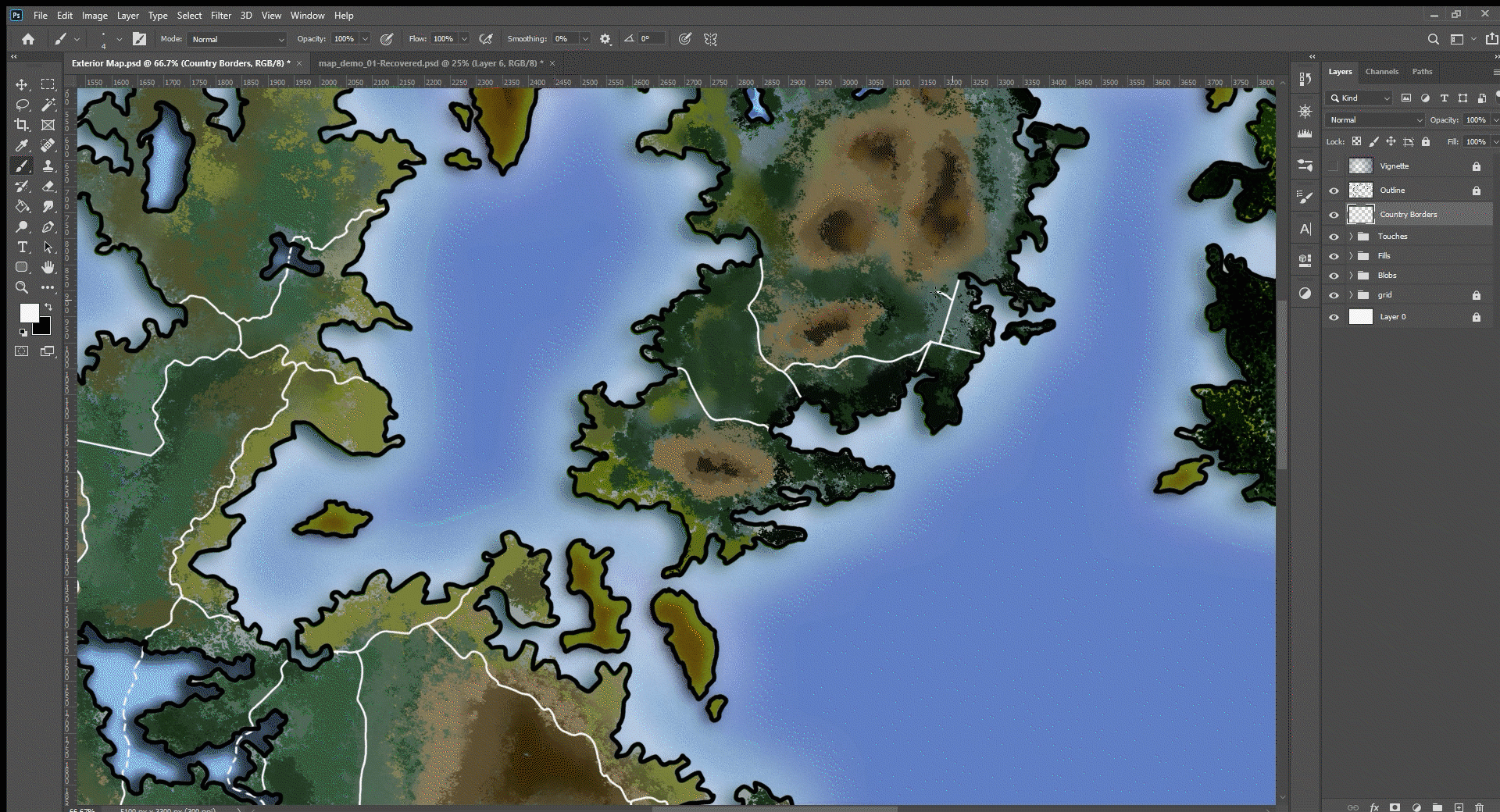The height and width of the screenshot is (812, 1500).
Task: Select the Horizontal Type tool
Action: tap(22, 247)
